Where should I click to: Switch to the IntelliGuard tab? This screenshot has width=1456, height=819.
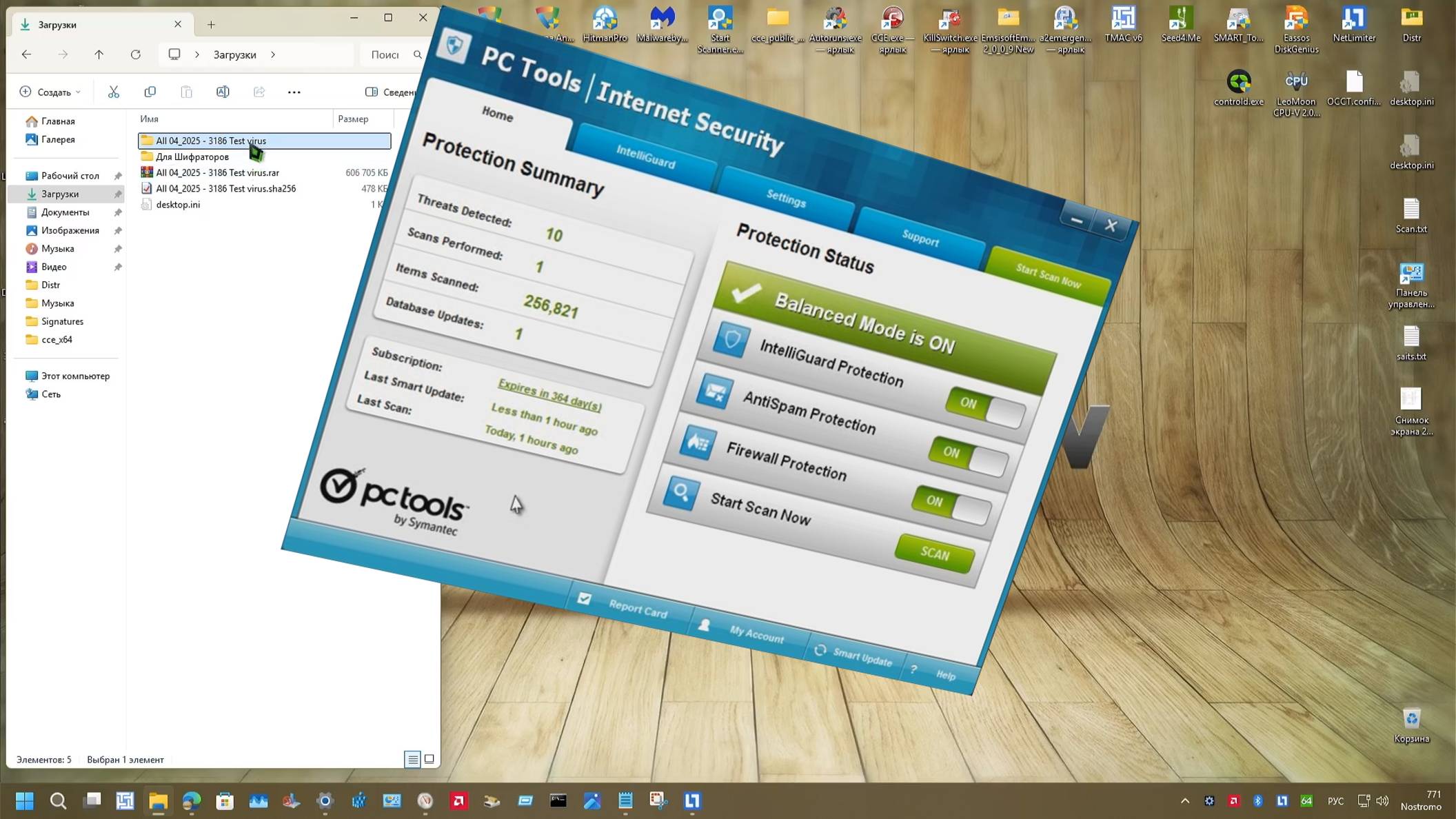[645, 156]
